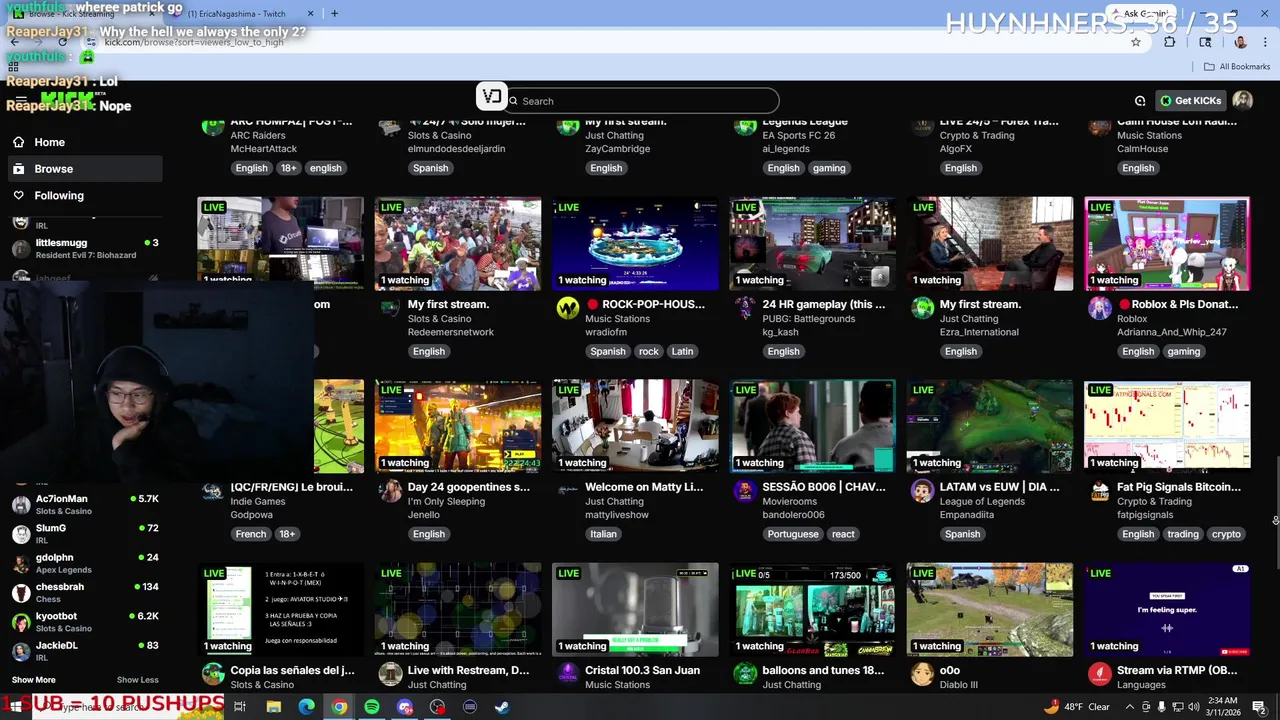Screen dimensions: 1280x720
Task: Click Godpowa channel avatar
Action: [x=212, y=491]
